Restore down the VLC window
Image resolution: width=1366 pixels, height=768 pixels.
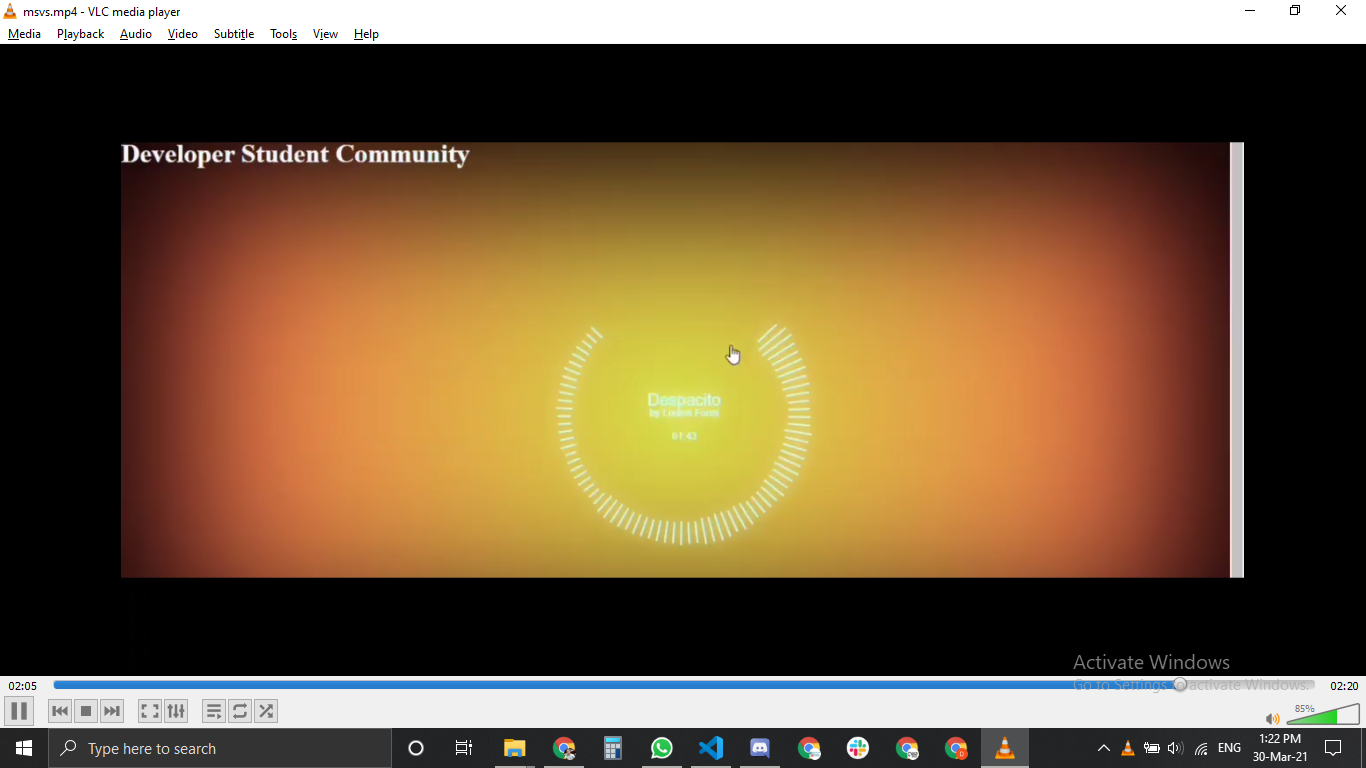click(x=1295, y=11)
